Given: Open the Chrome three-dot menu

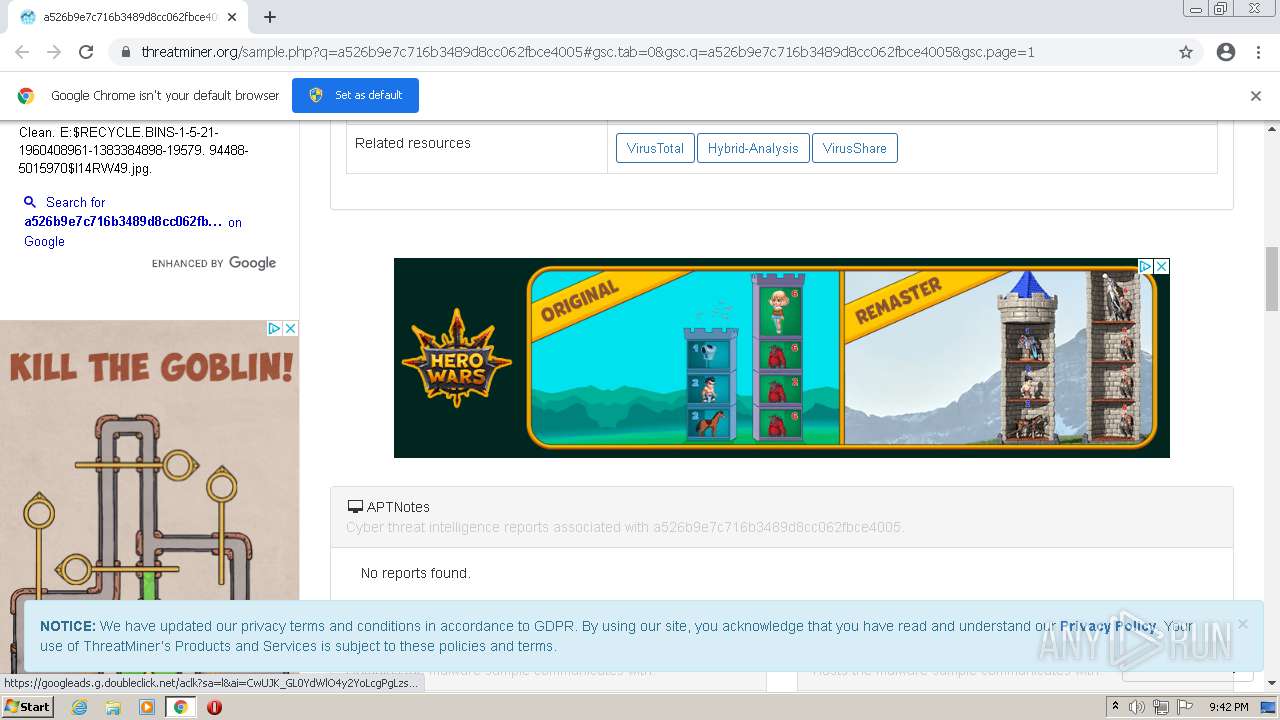Looking at the screenshot, I should pos(1258,52).
